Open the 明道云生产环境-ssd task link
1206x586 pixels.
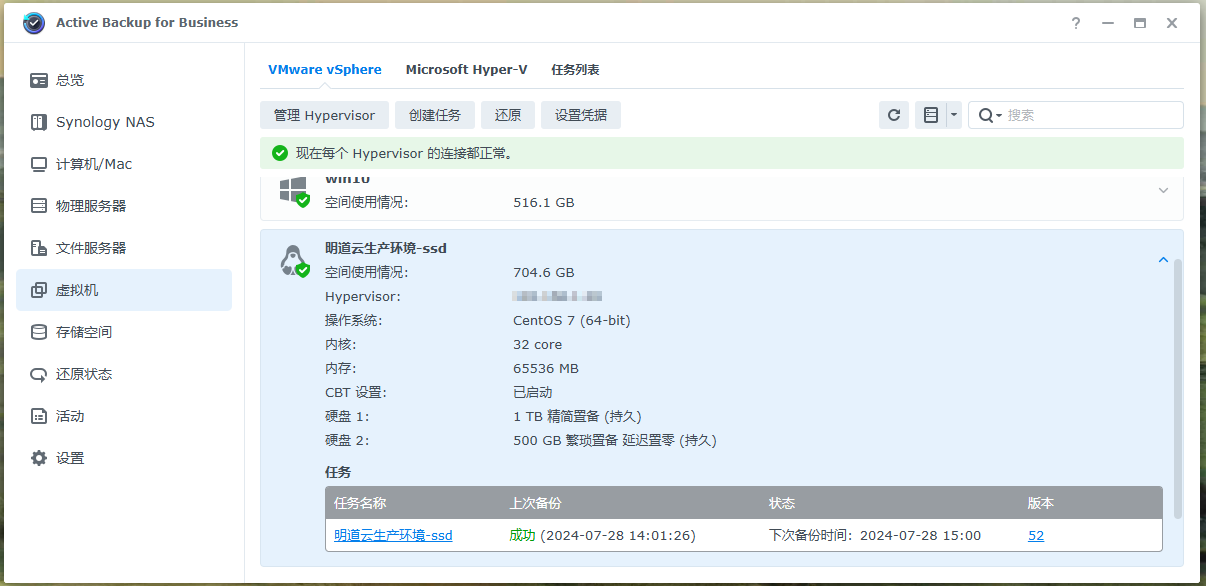(x=393, y=535)
